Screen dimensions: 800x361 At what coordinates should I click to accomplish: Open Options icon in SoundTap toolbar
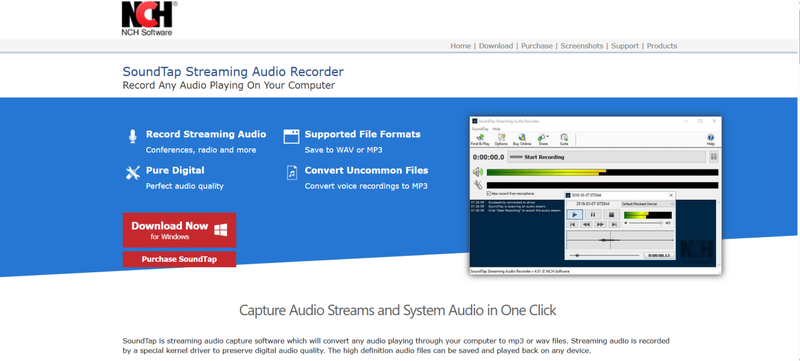pos(501,140)
